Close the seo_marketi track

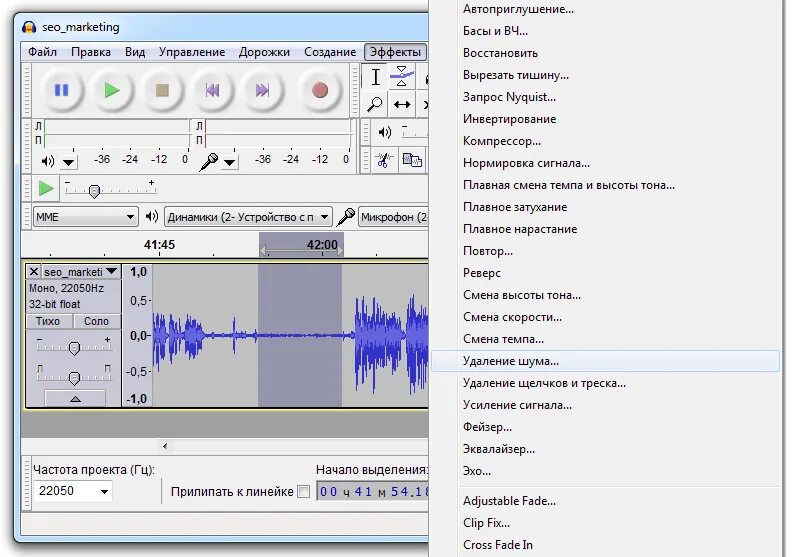(34, 272)
